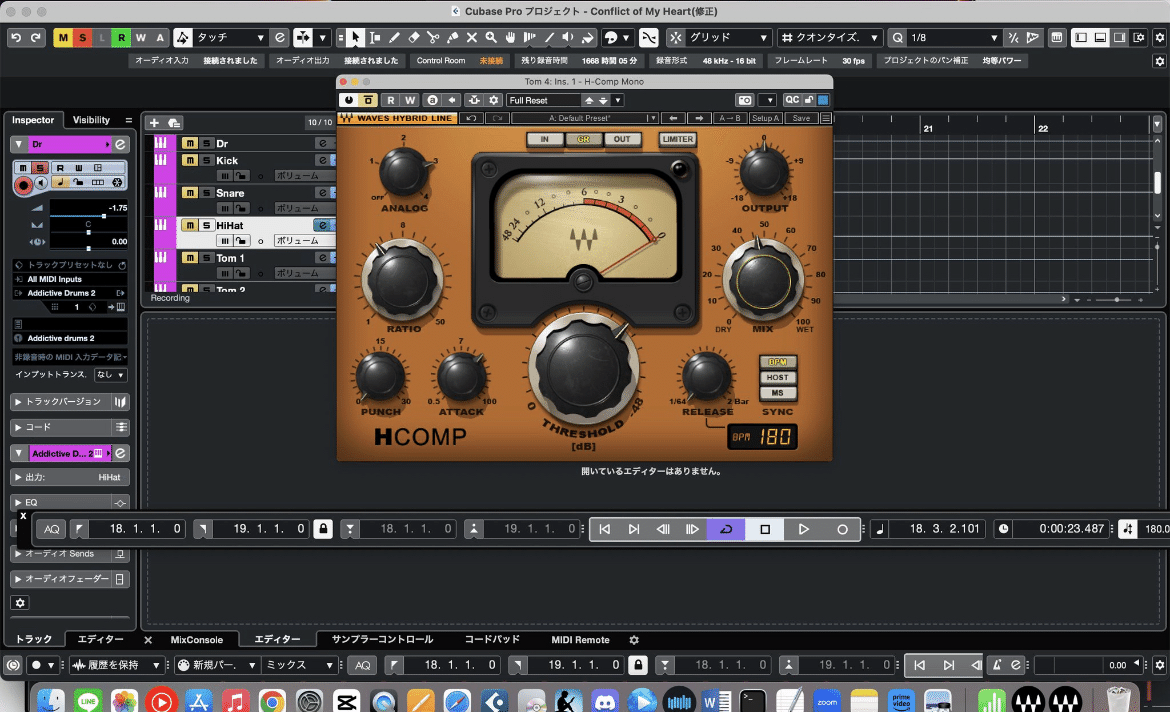Open the グリッド snap type dropdown
Screen dimensions: 1170x712
pyautogui.click(x=728, y=37)
